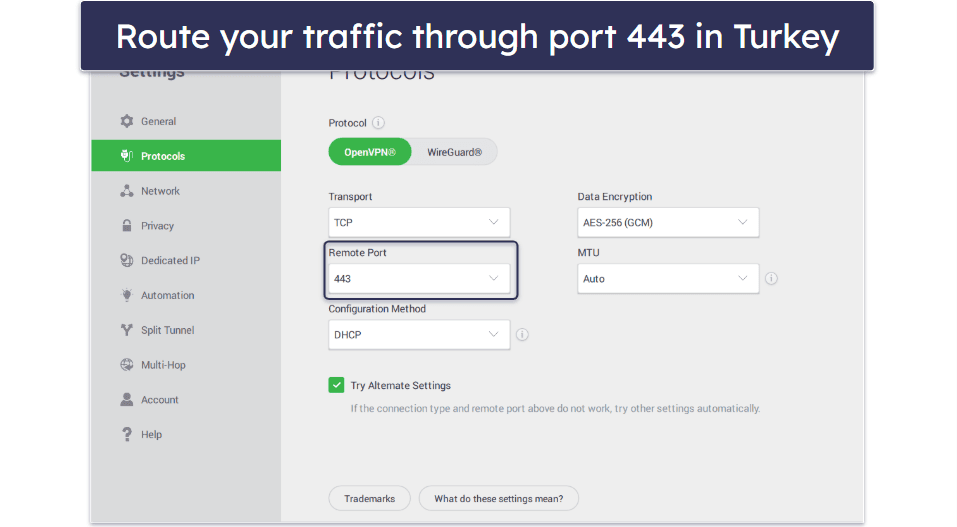Click the Multi-Hop globe icon
Image resolution: width=957 pixels, height=527 pixels.
127,365
